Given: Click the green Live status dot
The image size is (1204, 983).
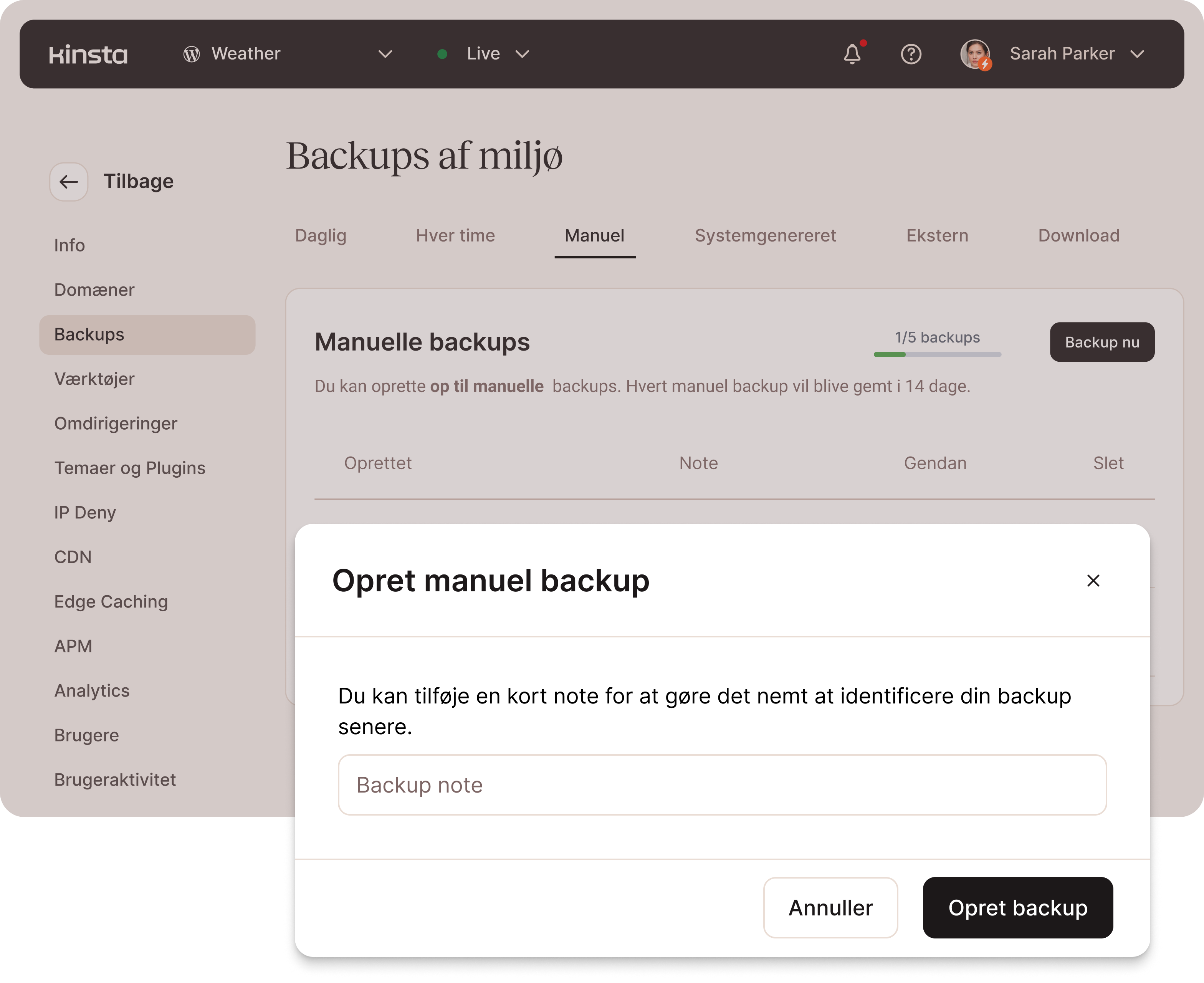Looking at the screenshot, I should tap(443, 55).
